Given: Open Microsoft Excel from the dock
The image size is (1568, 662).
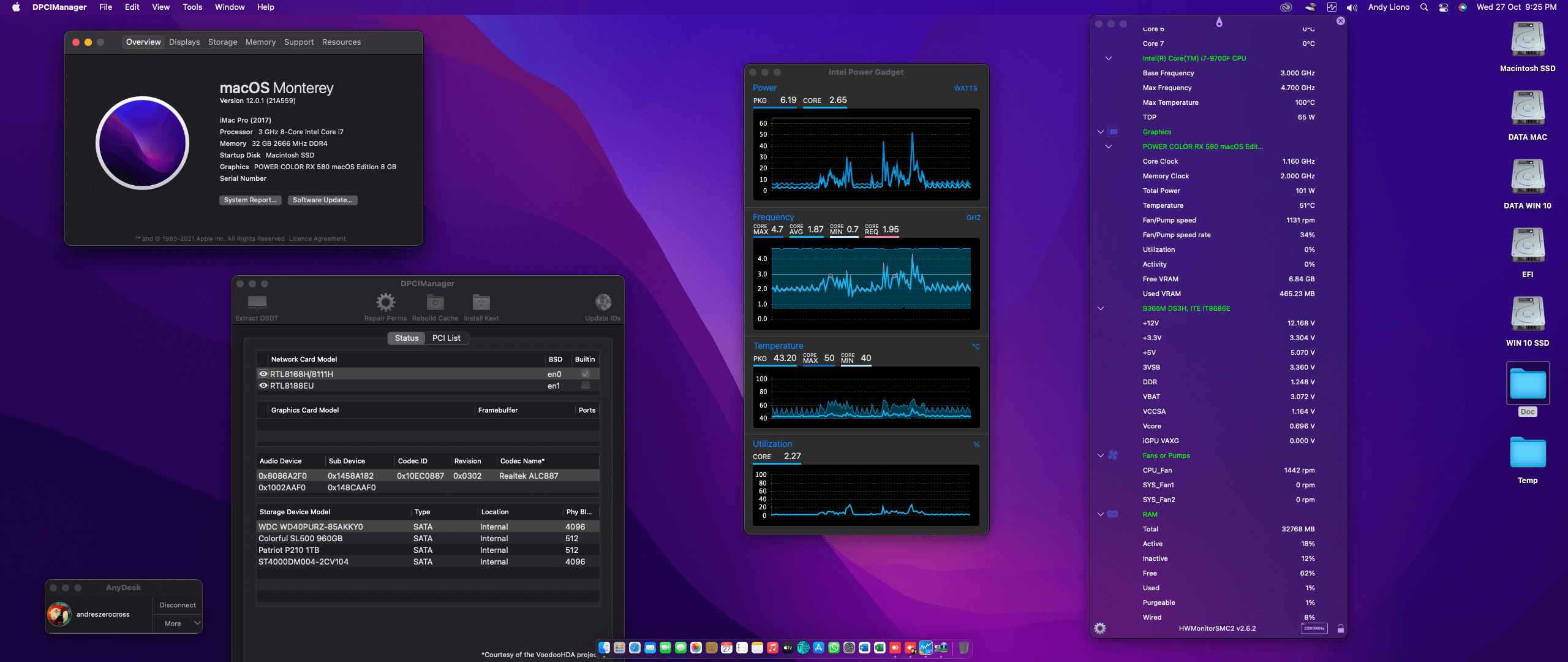Looking at the screenshot, I should [x=880, y=647].
